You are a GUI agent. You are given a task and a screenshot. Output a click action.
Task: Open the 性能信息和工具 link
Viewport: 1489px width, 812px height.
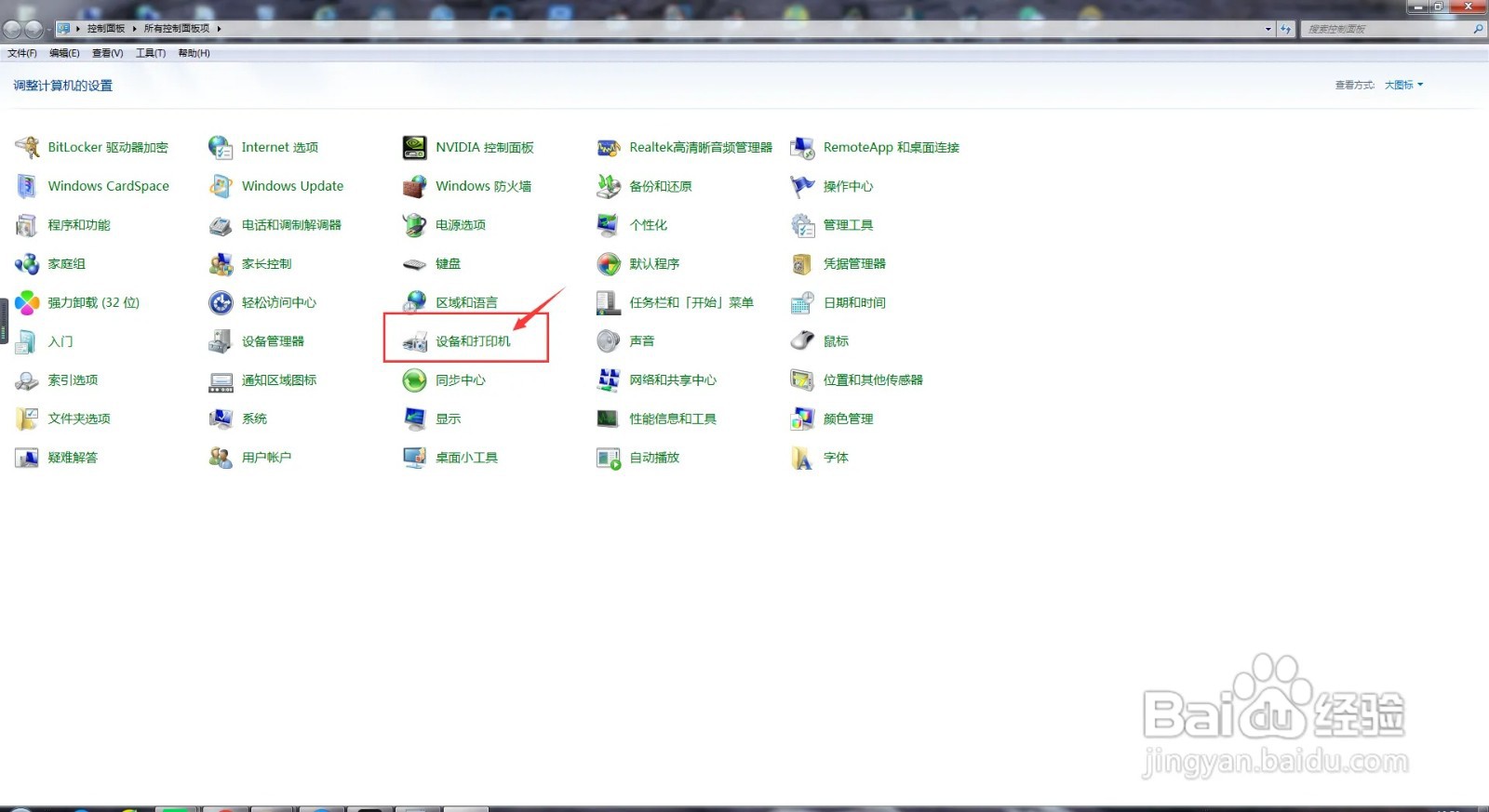tap(673, 419)
